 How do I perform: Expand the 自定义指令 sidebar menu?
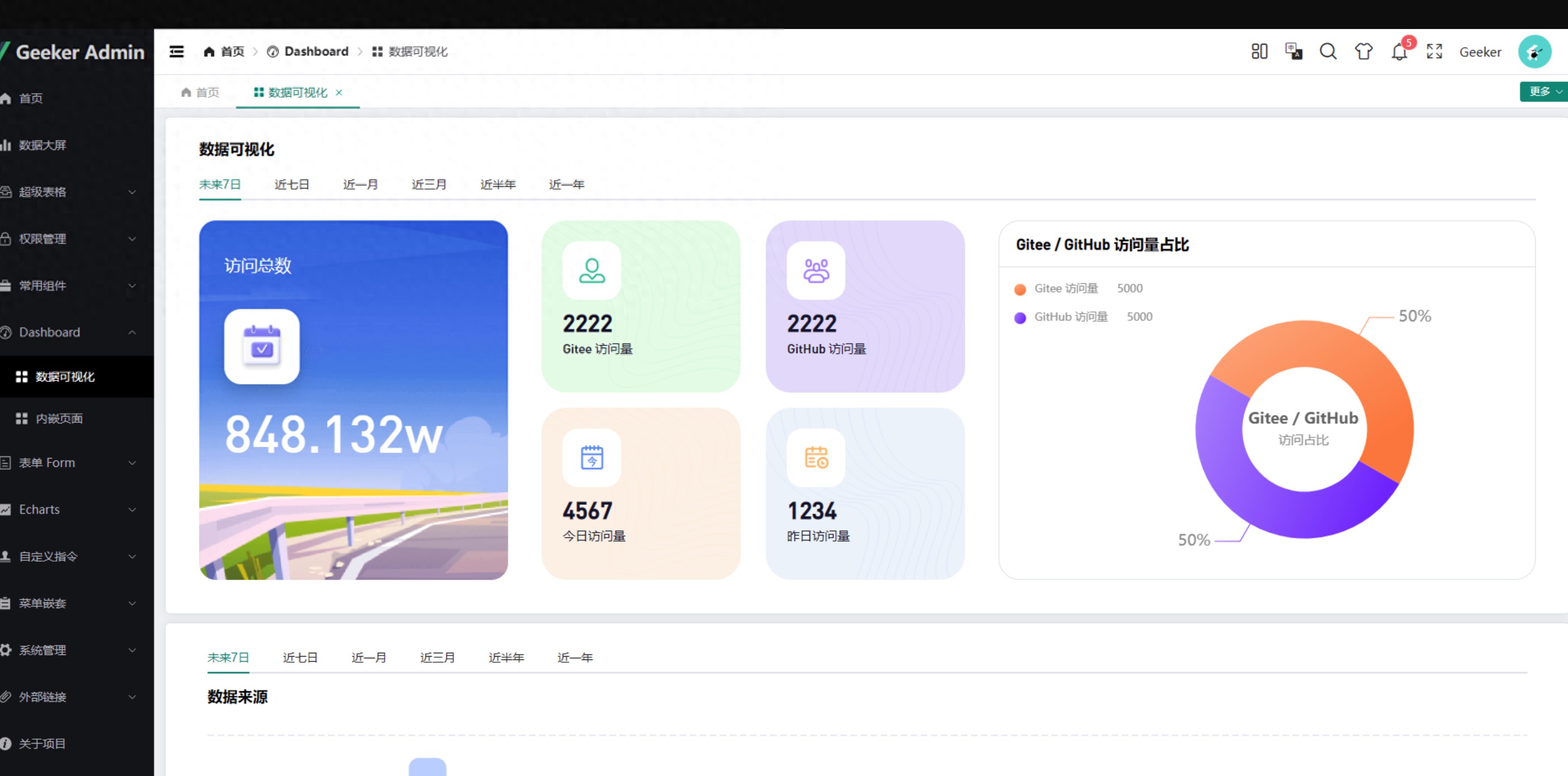(76, 556)
